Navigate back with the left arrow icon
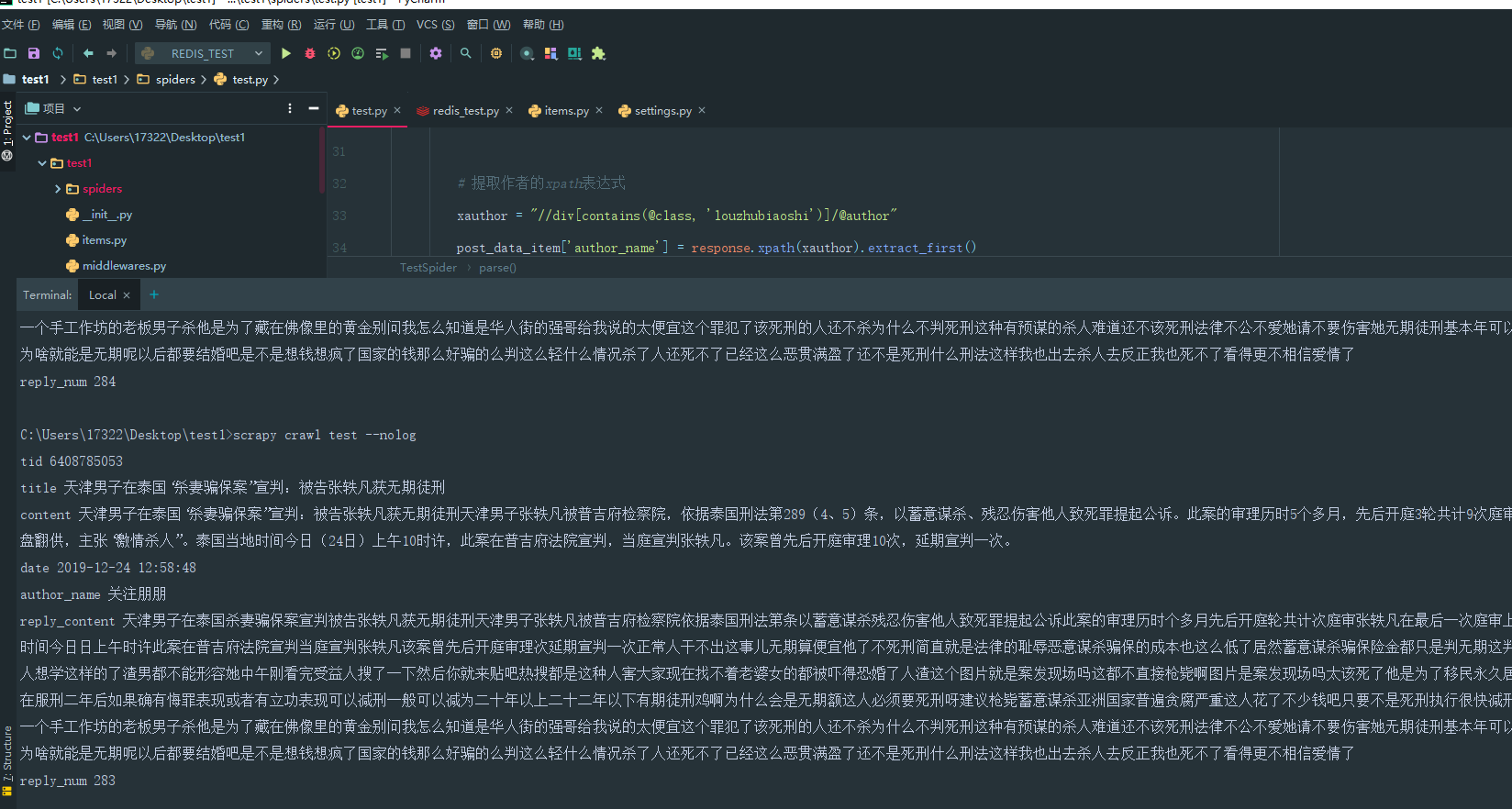The width and height of the screenshot is (1512, 809). click(88, 53)
